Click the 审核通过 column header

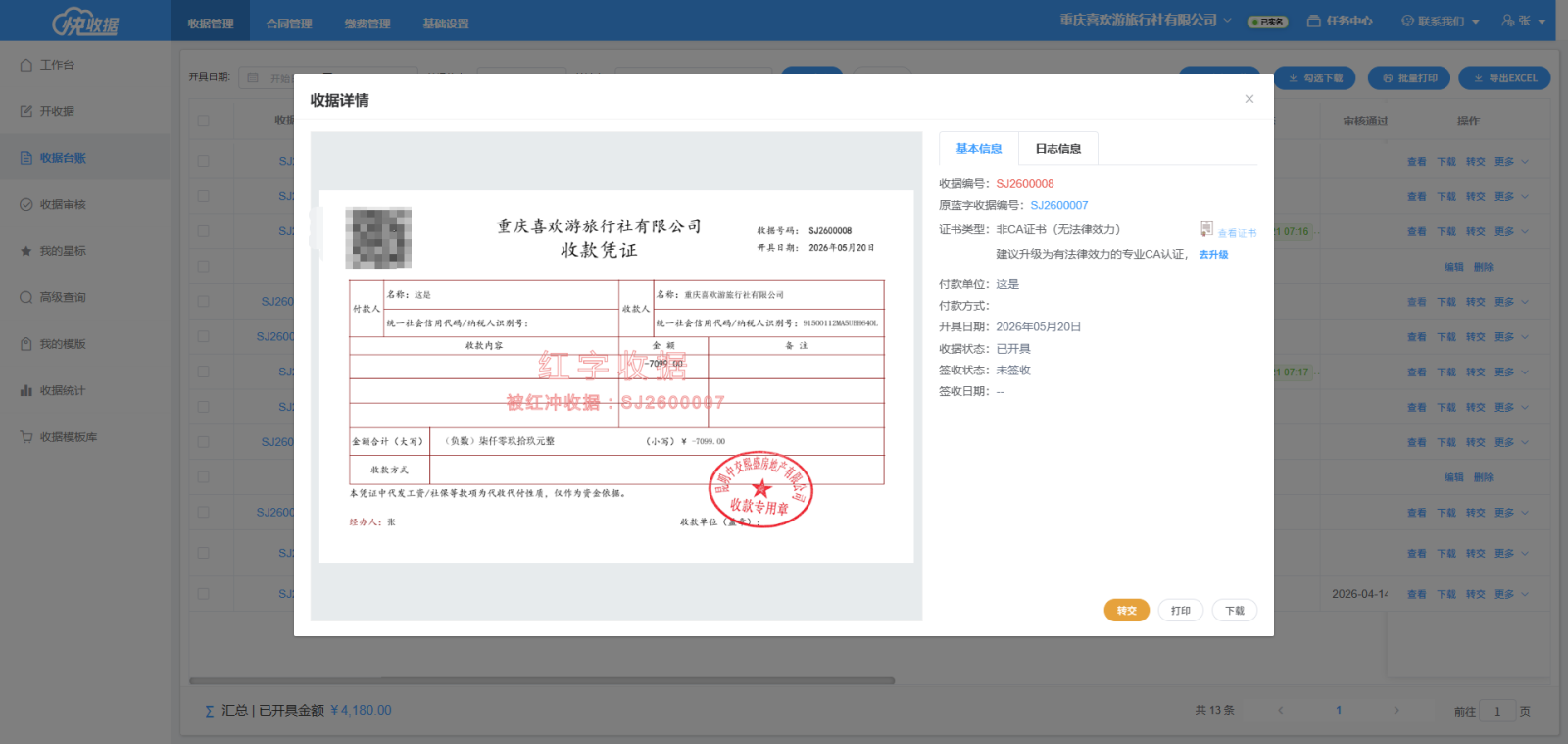[x=1365, y=121]
